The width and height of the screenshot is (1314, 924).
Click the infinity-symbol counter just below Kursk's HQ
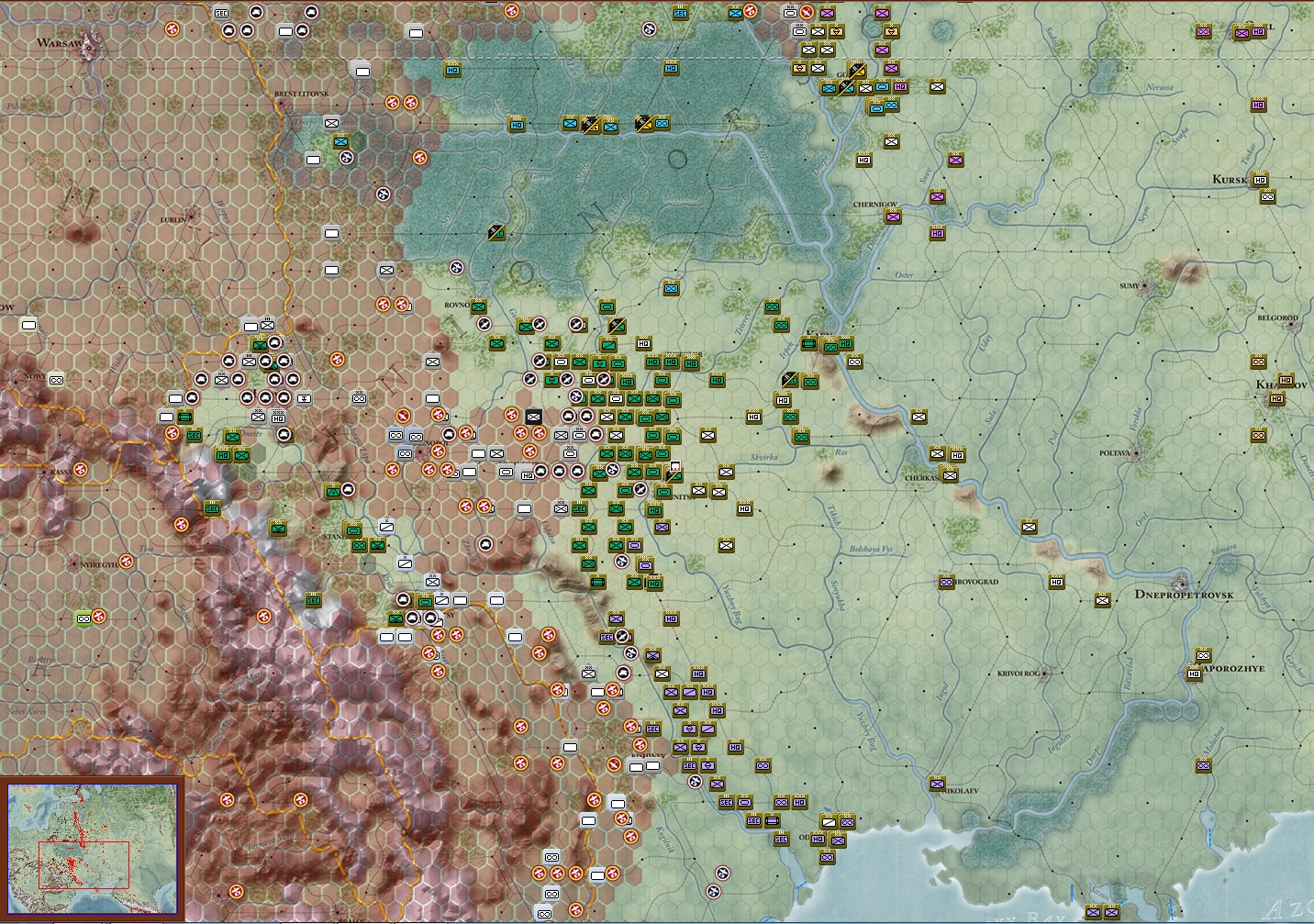[x=1267, y=197]
